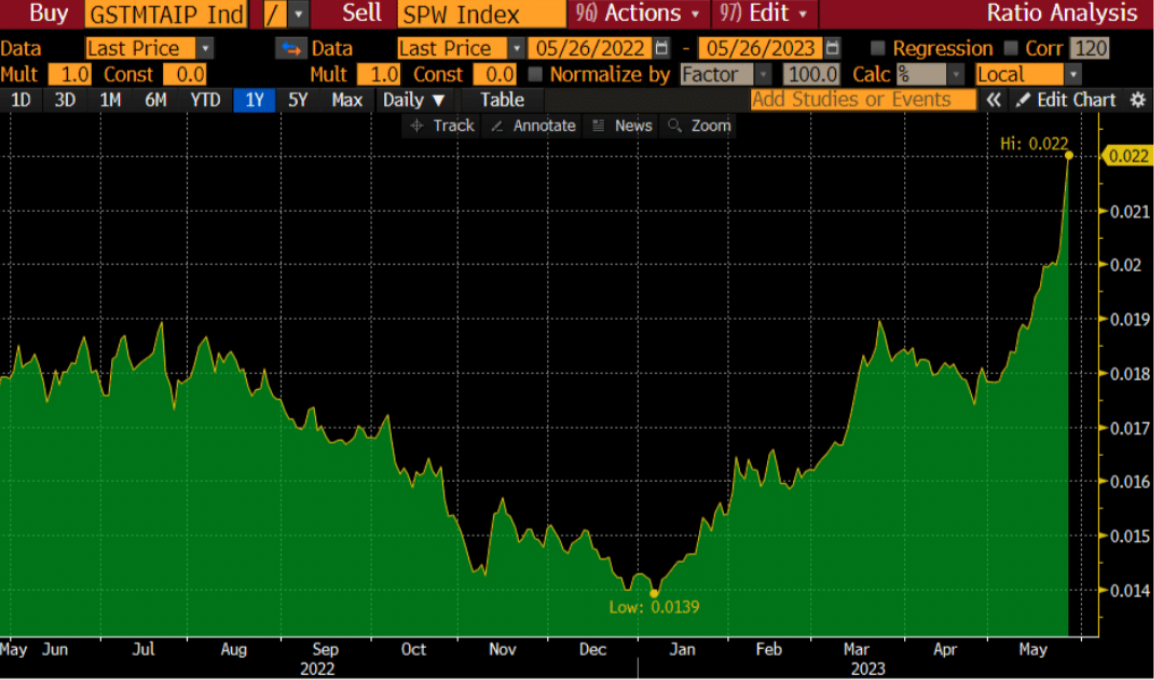Image resolution: width=1154 pixels, height=680 pixels.
Task: Collapse panel with double chevron icon
Action: click(993, 100)
